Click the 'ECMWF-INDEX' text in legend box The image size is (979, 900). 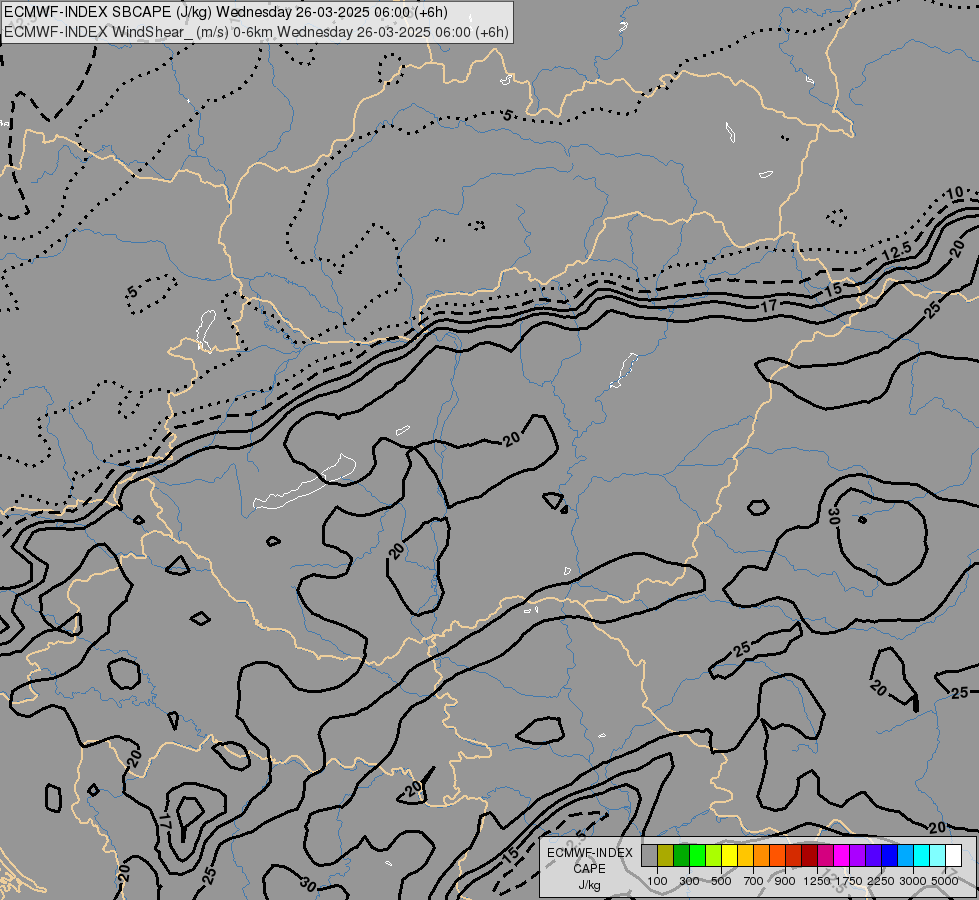pos(589,853)
